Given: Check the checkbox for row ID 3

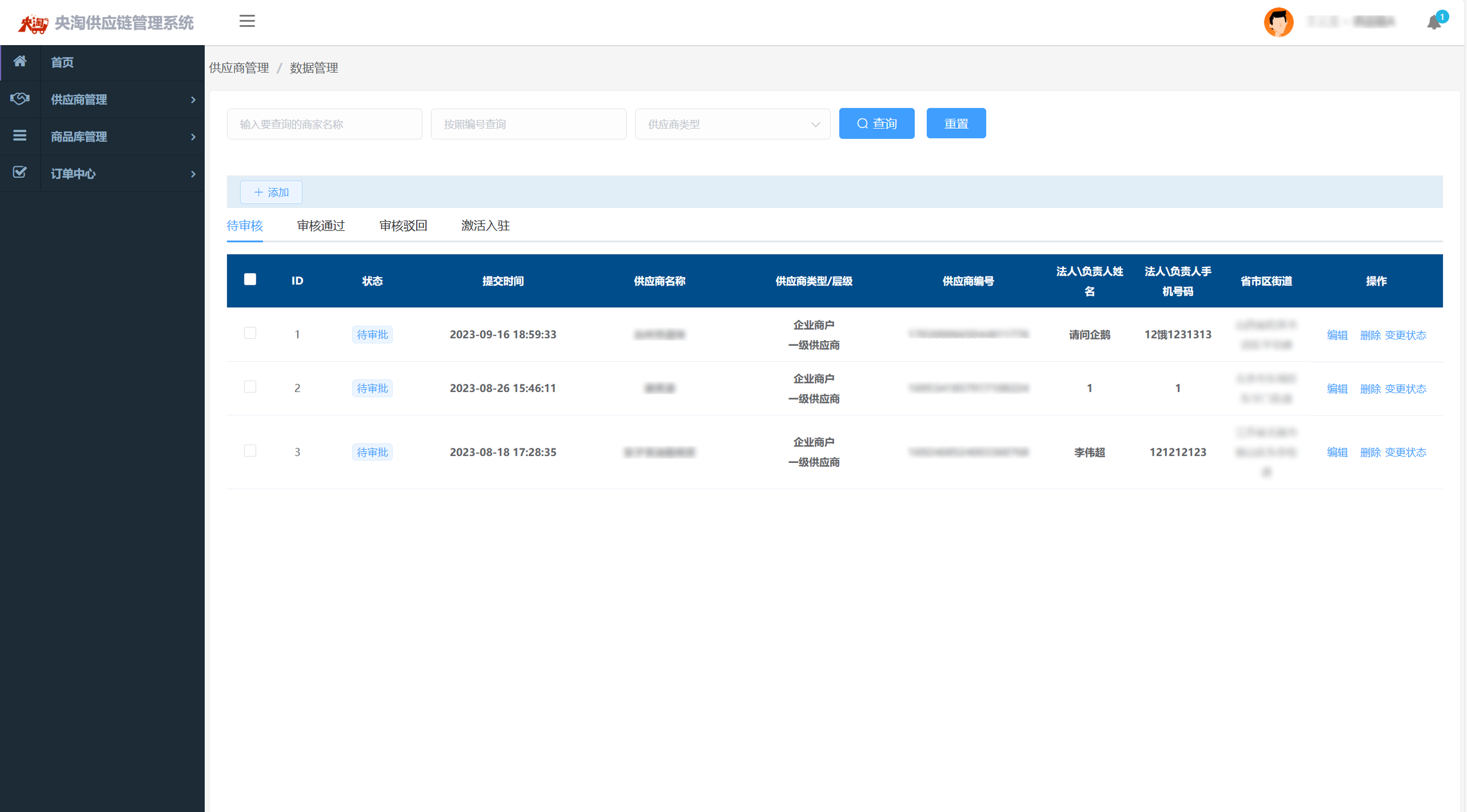Looking at the screenshot, I should (x=250, y=451).
